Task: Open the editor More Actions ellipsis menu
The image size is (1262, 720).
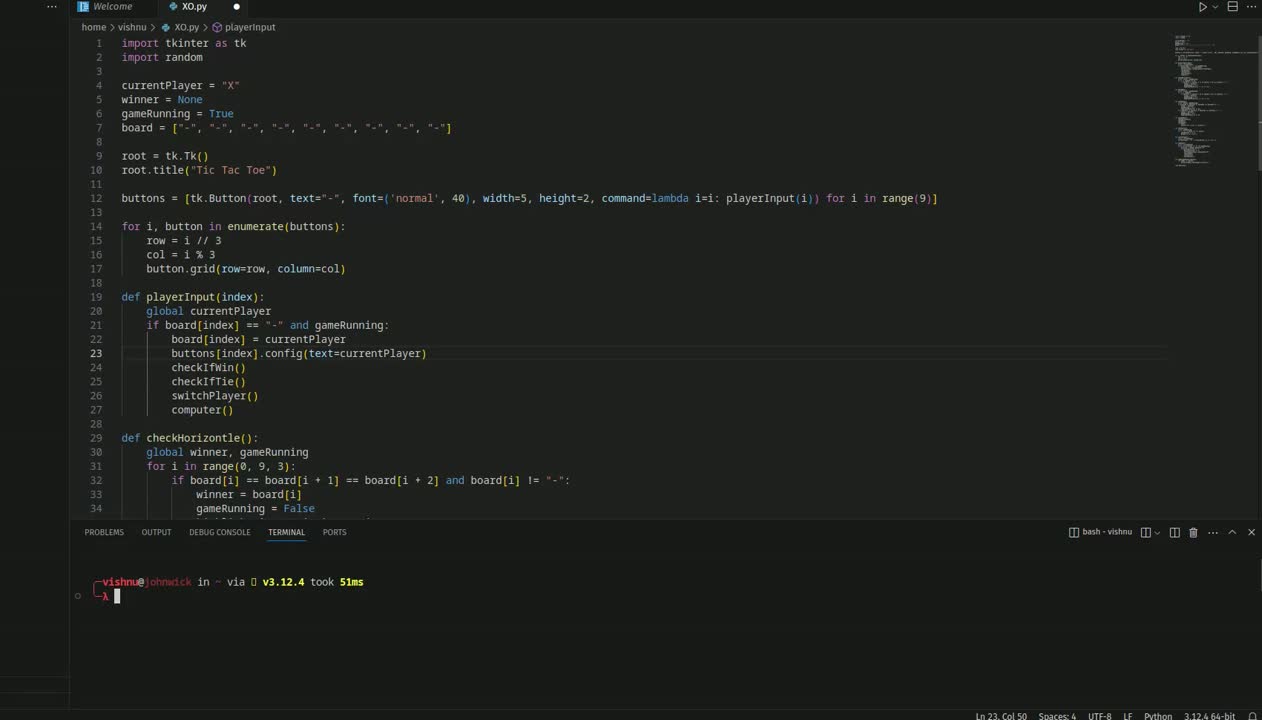Action: (1252, 7)
